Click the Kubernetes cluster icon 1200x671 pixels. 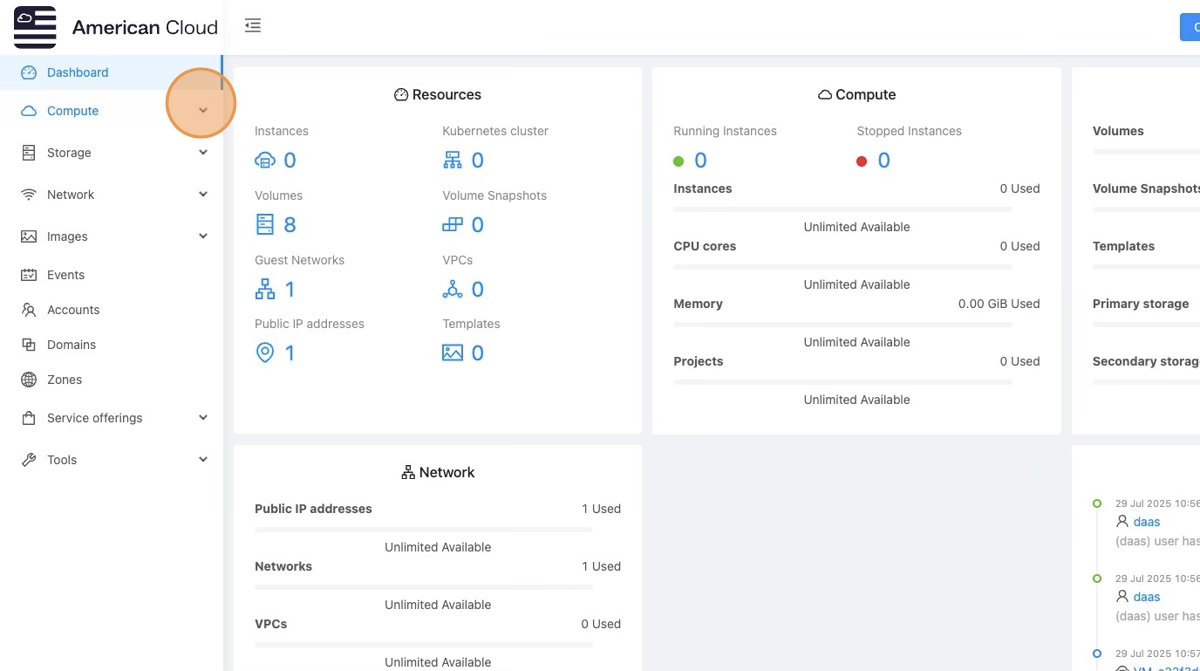pyautogui.click(x=453, y=160)
